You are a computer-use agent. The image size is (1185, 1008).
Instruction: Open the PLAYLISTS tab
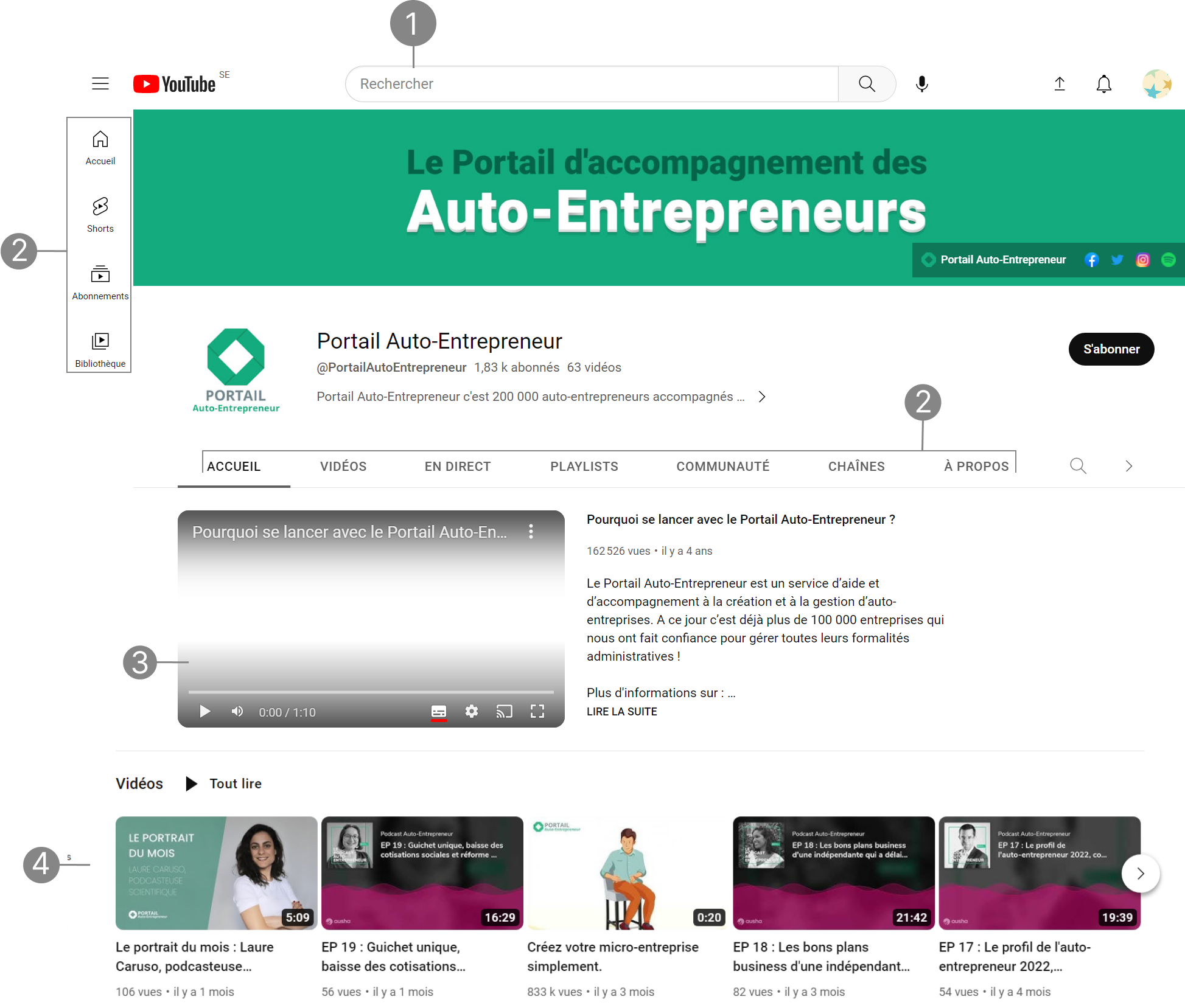click(x=584, y=467)
